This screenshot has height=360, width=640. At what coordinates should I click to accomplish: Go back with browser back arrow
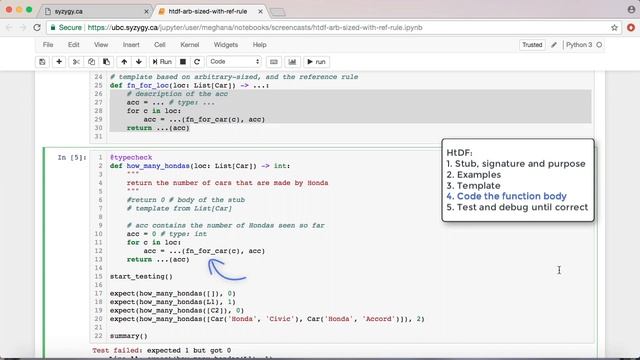click(x=9, y=28)
